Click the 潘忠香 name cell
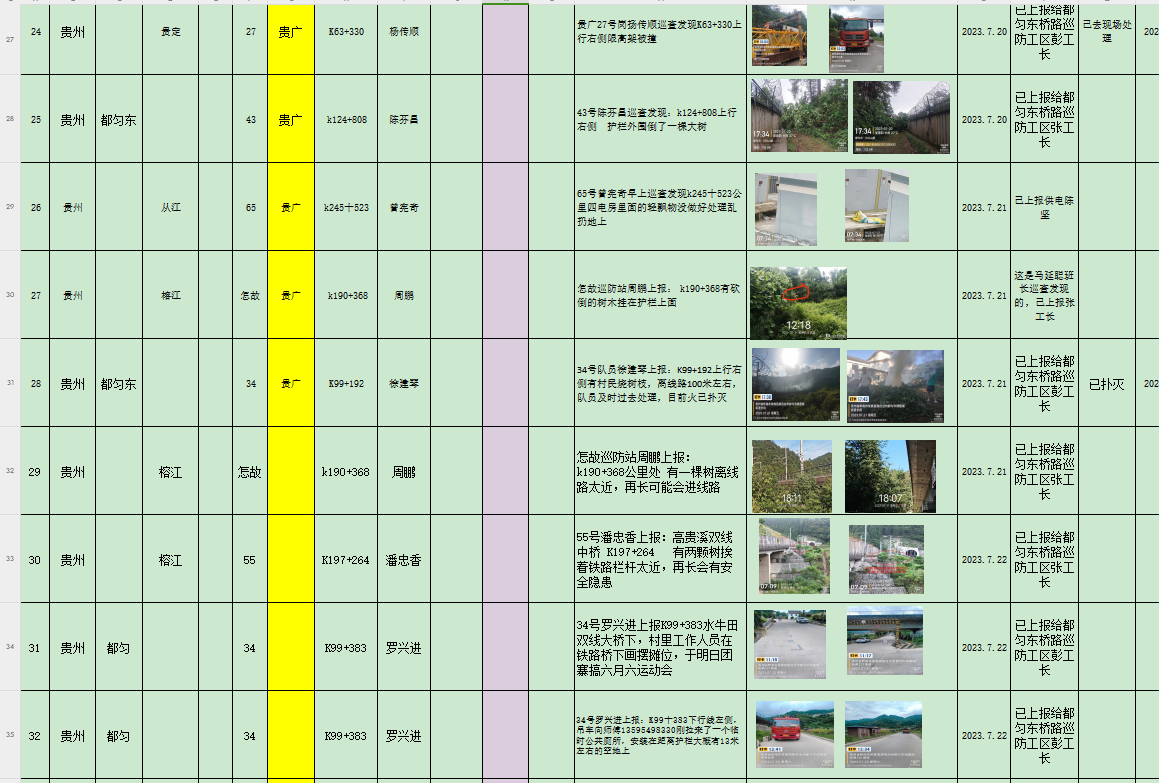 click(x=403, y=560)
